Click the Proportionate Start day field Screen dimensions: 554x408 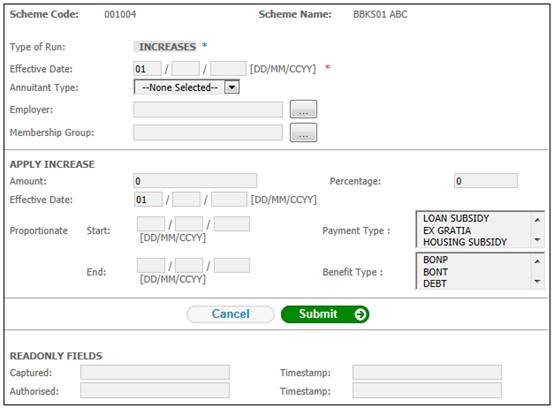[x=151, y=224]
